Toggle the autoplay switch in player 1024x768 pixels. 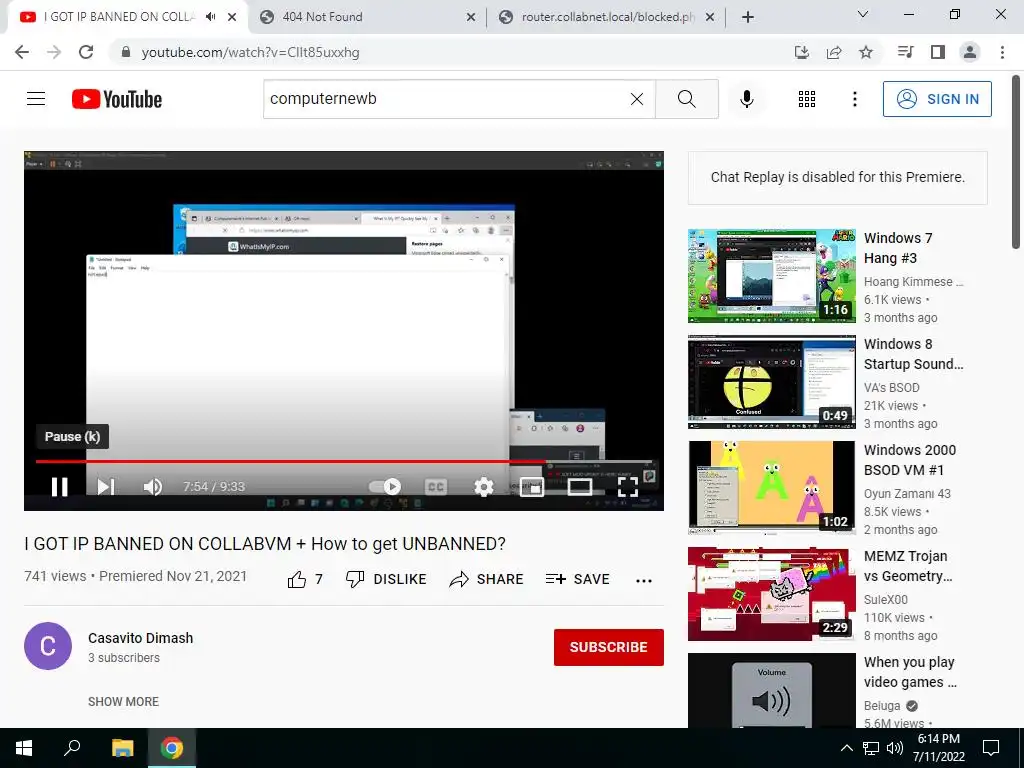[x=385, y=487]
